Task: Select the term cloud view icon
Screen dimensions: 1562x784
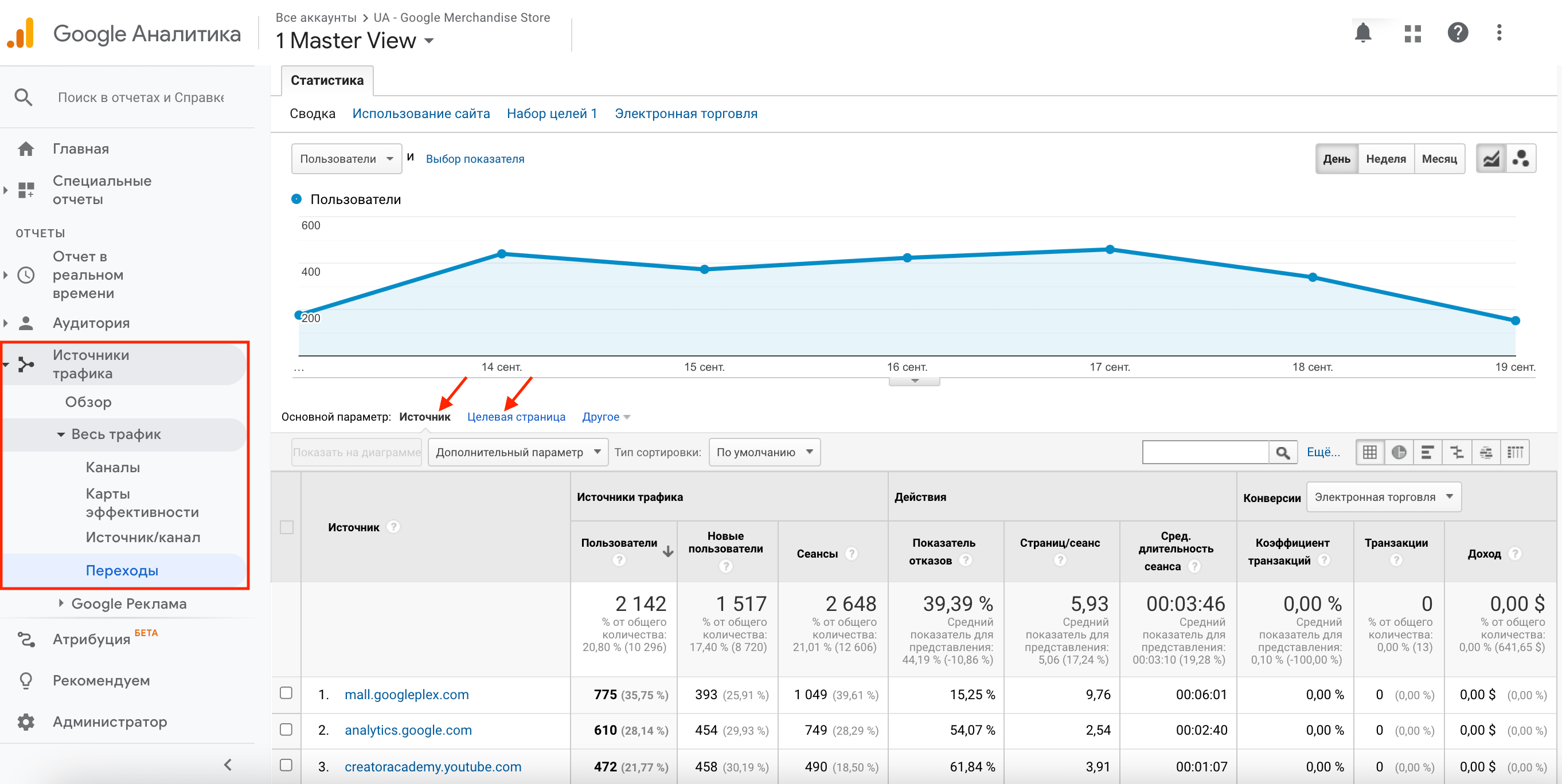Action: click(x=1486, y=452)
